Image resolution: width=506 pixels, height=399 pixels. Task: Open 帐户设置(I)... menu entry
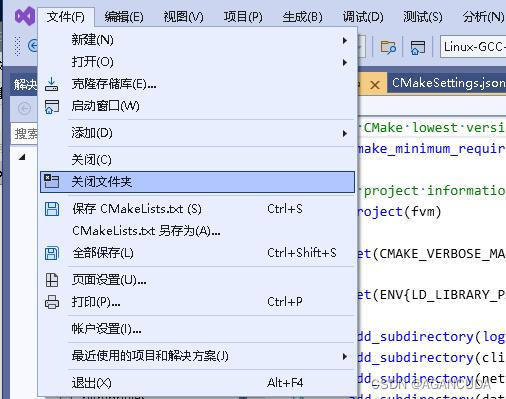[x=197, y=329]
